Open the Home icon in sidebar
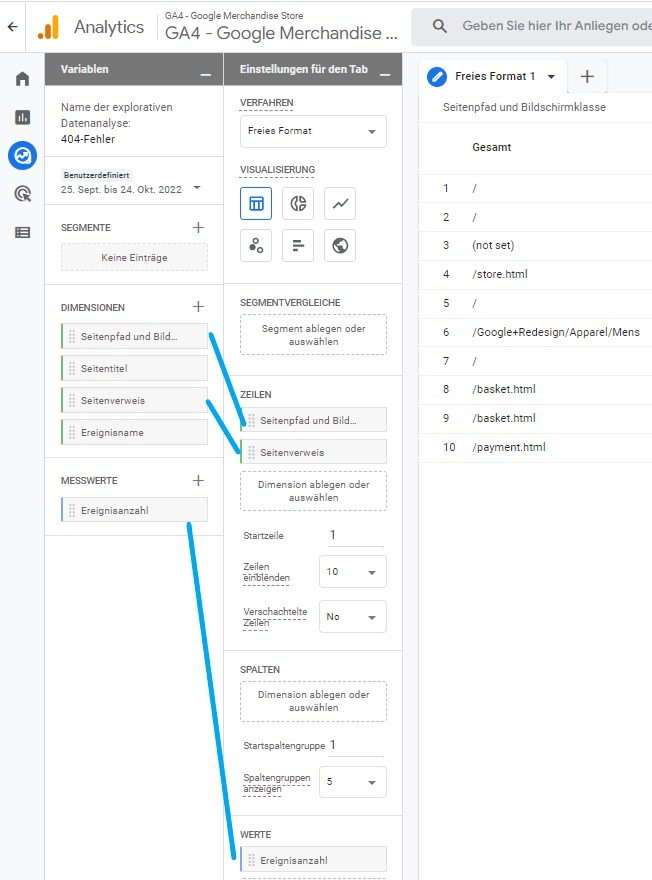 tap(22, 79)
